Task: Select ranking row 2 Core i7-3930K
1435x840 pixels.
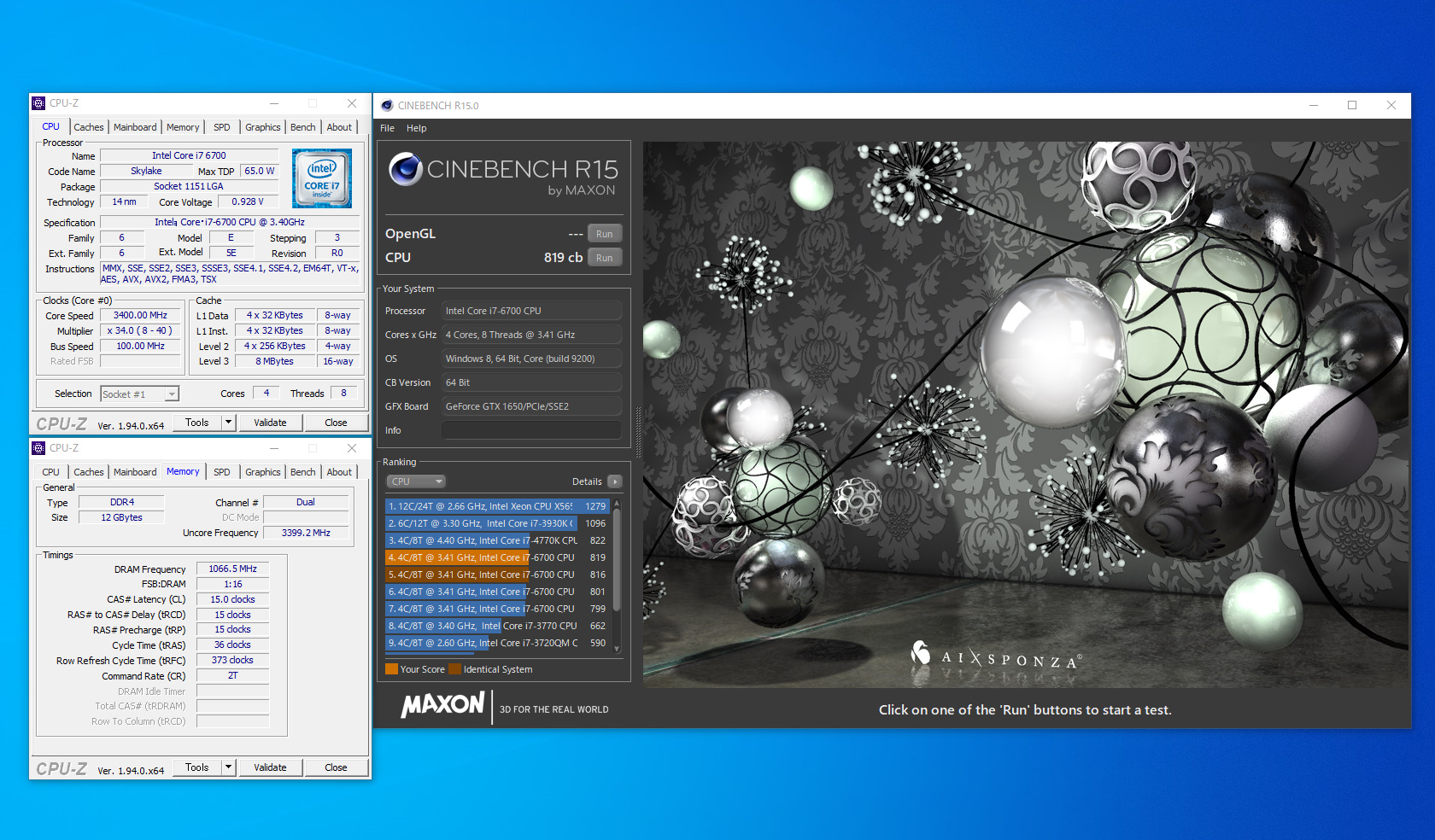Action: point(497,523)
